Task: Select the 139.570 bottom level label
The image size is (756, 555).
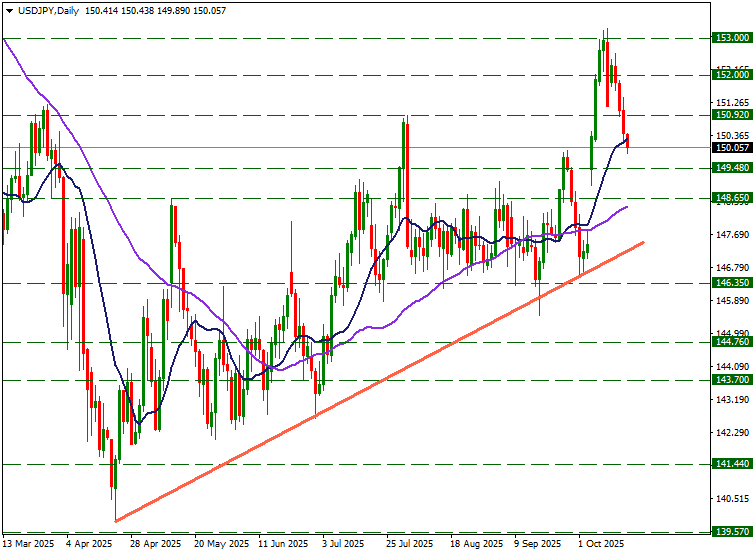Action: 732,533
